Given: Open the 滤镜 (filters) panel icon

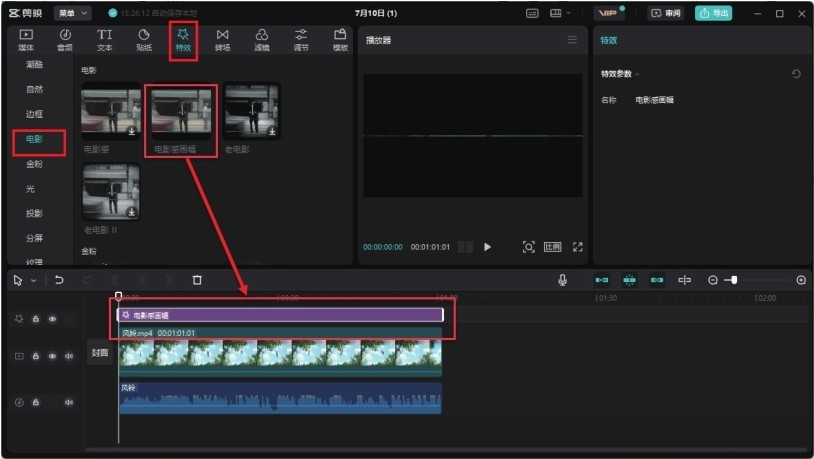Looking at the screenshot, I should click(x=261, y=39).
